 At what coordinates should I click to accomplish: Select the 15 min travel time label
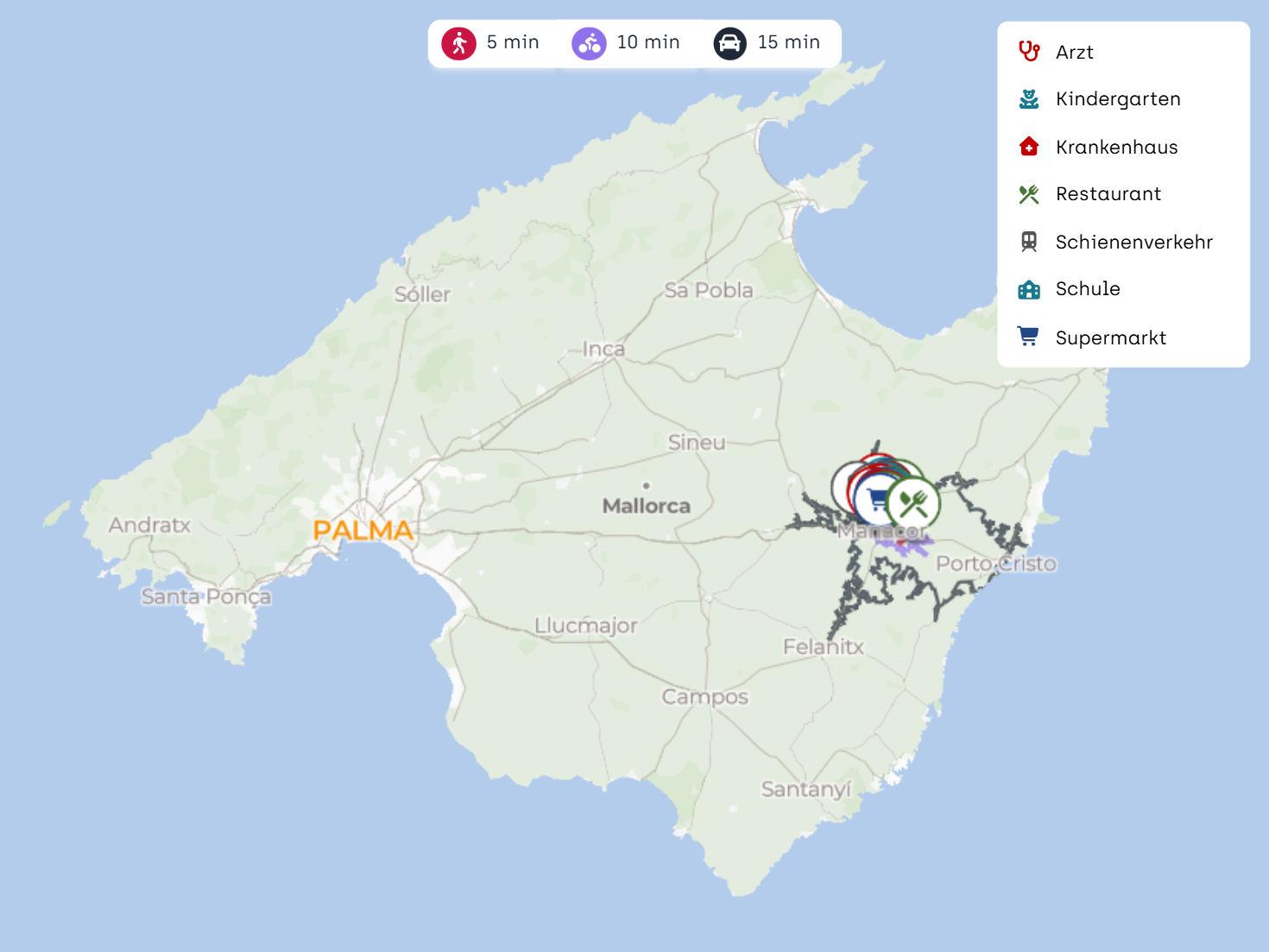pyautogui.click(x=788, y=42)
